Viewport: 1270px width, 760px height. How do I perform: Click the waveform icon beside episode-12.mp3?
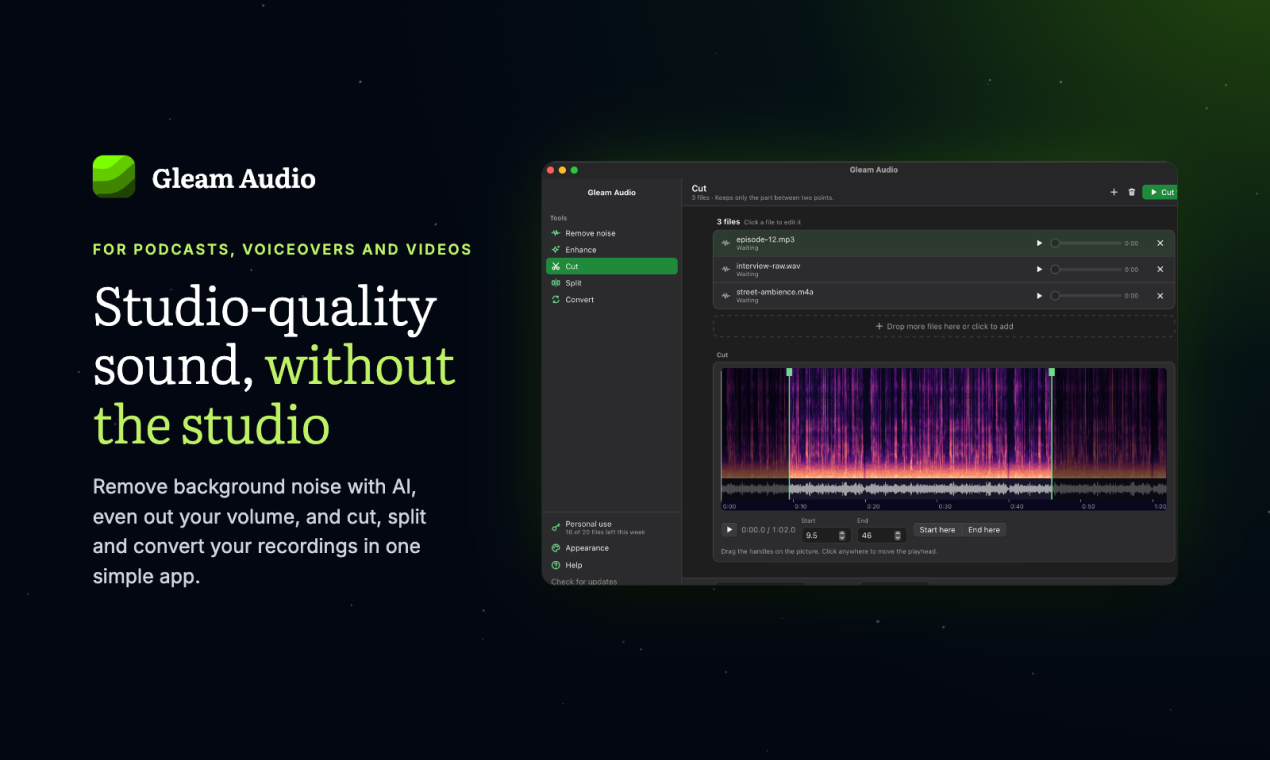(x=726, y=243)
